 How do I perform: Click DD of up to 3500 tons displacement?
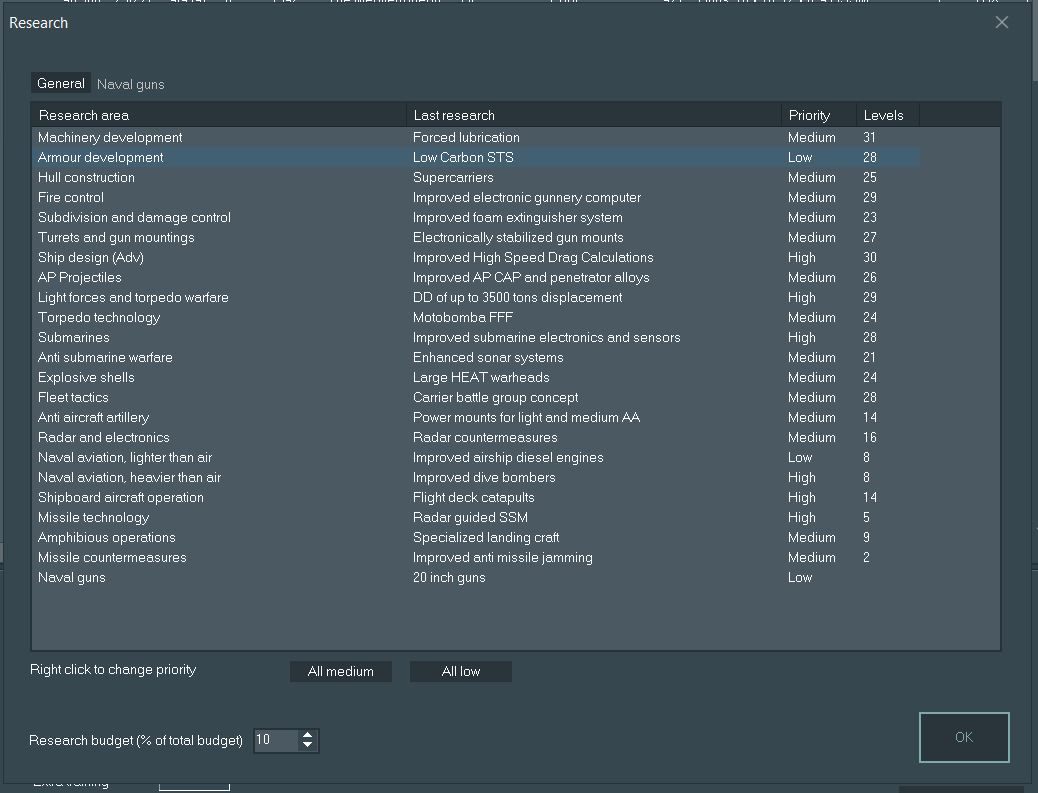click(518, 297)
